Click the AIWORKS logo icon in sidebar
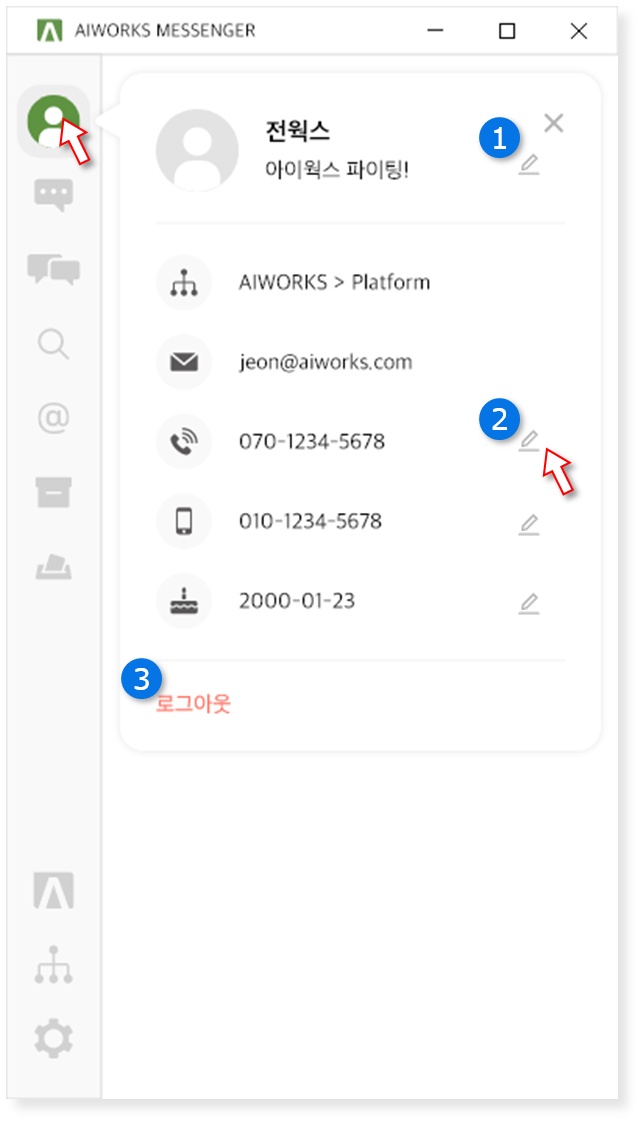 coord(54,891)
